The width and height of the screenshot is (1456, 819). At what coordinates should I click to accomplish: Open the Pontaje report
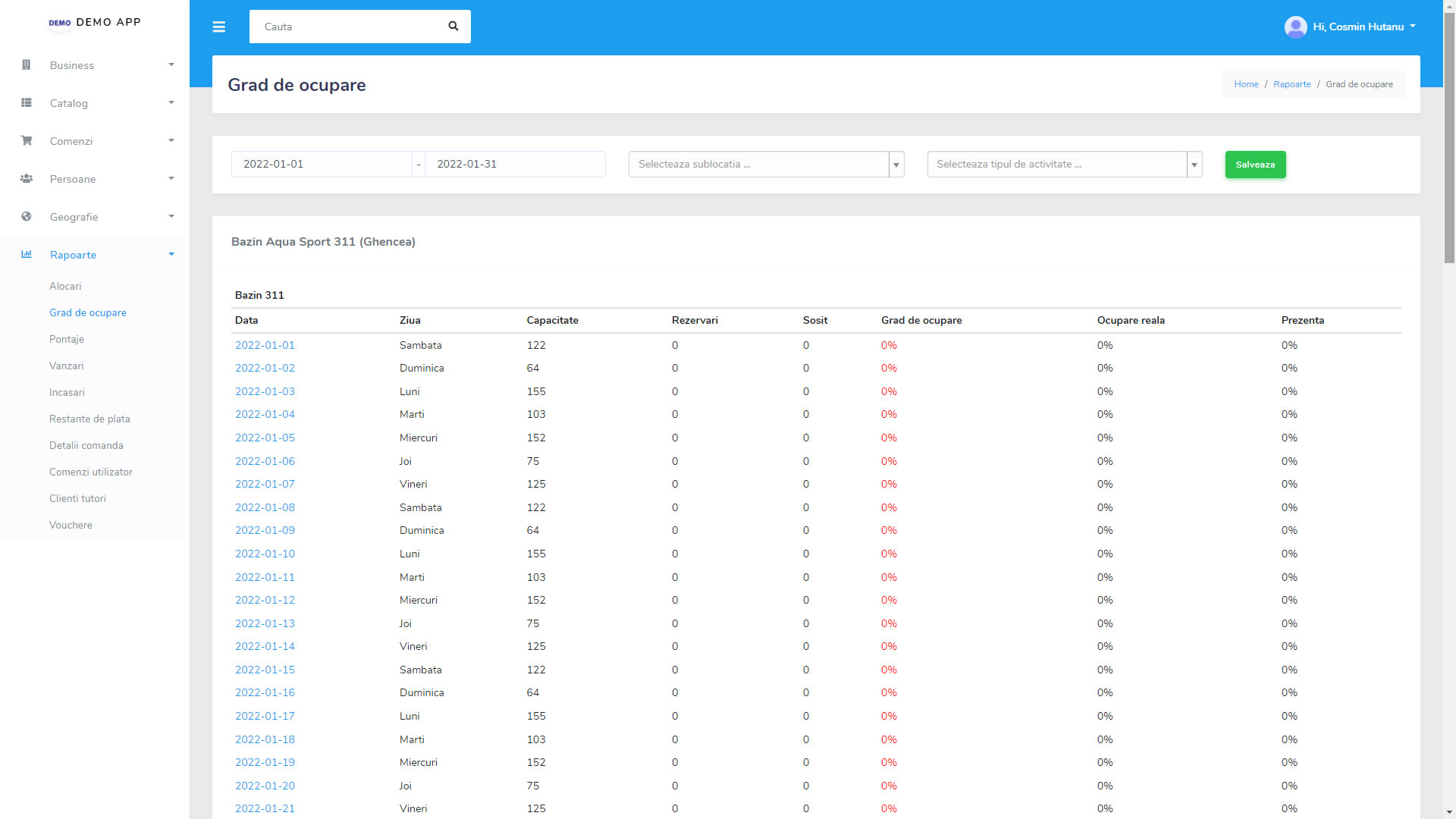click(67, 340)
